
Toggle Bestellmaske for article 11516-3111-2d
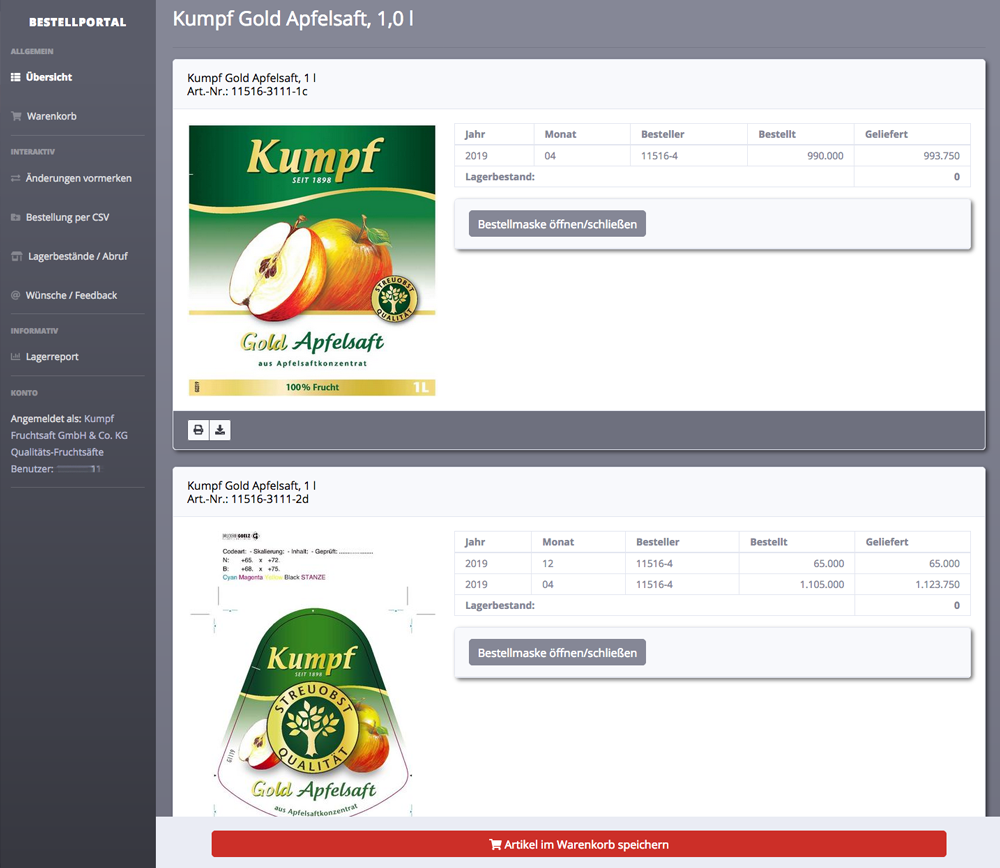coord(557,652)
